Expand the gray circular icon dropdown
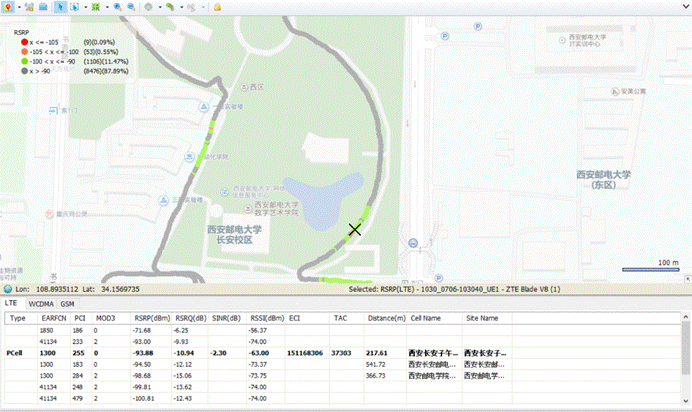This screenshot has height=412, width=692. pos(160,7)
